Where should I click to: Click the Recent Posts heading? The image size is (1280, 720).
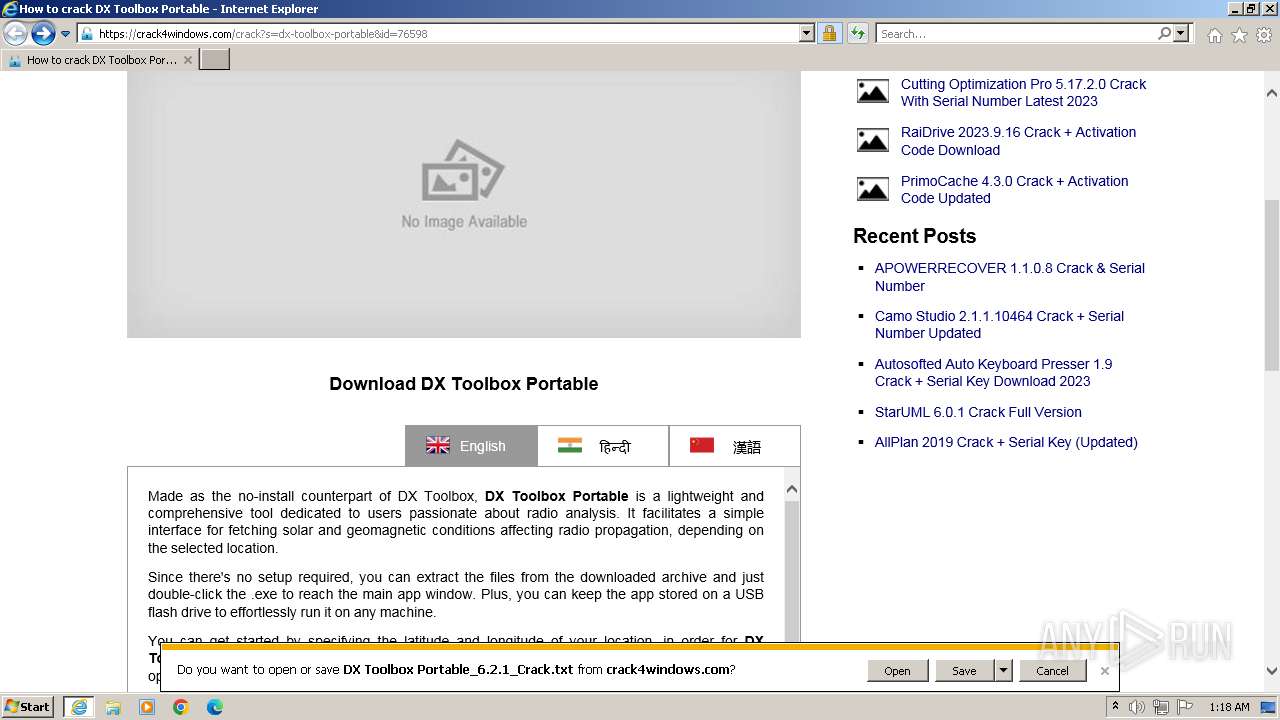pos(914,236)
